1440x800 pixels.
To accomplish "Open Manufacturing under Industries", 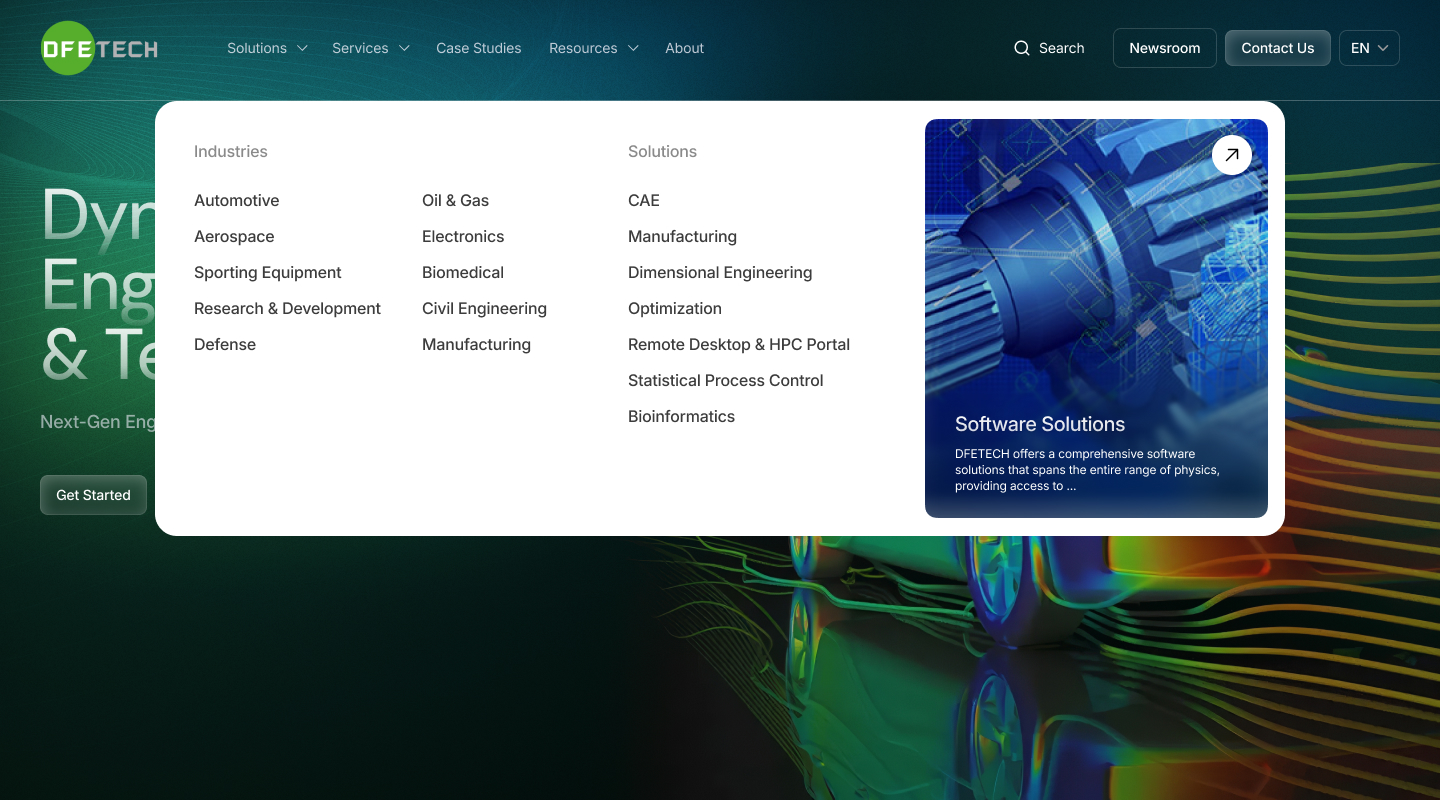I will click(x=477, y=344).
